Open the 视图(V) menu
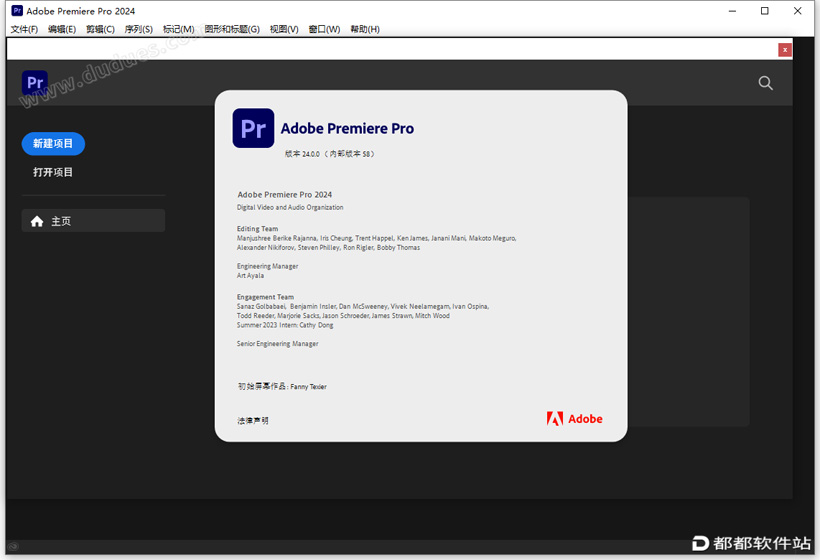Image resolution: width=820 pixels, height=560 pixels. [284, 29]
